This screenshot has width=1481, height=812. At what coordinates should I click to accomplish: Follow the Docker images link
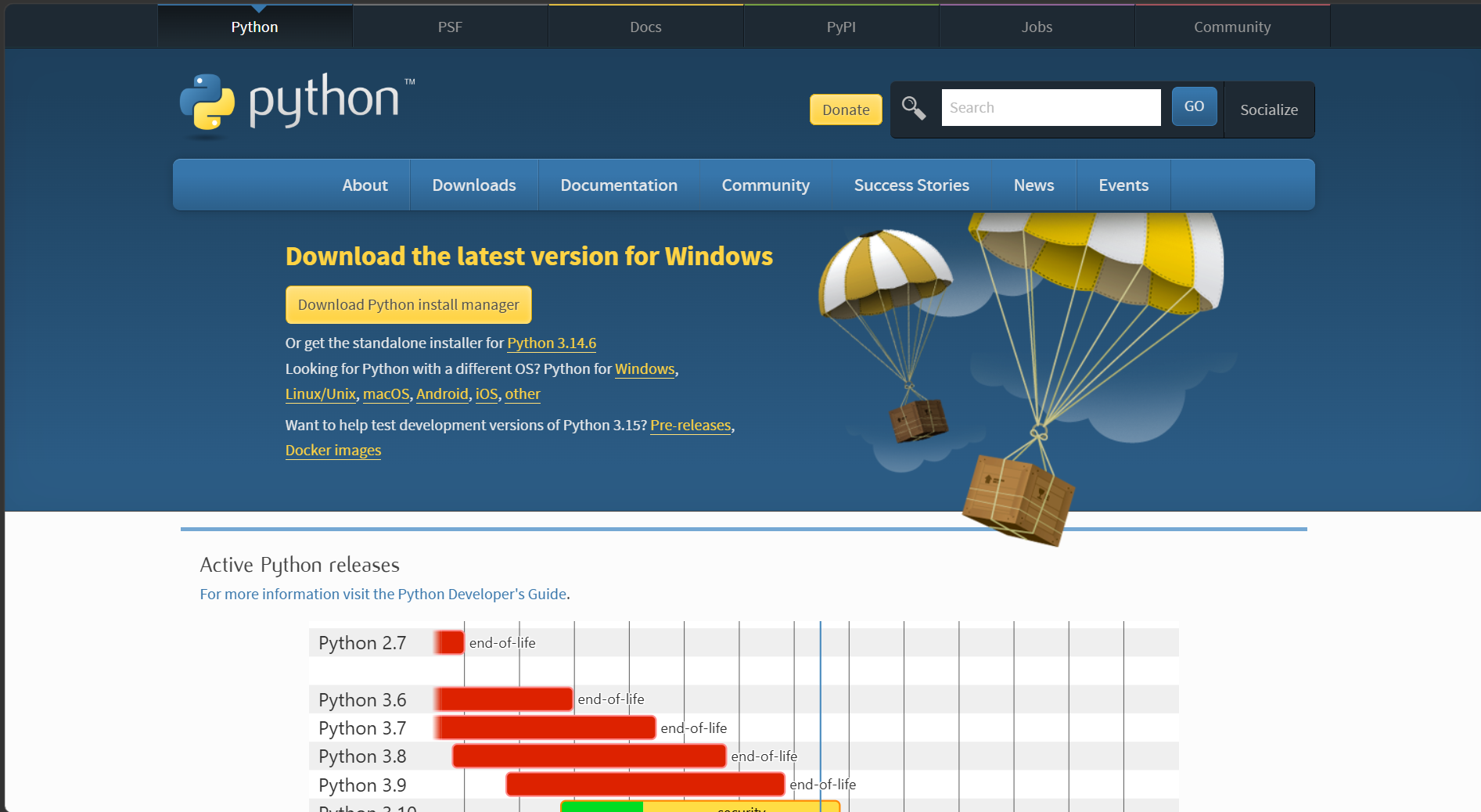(333, 450)
